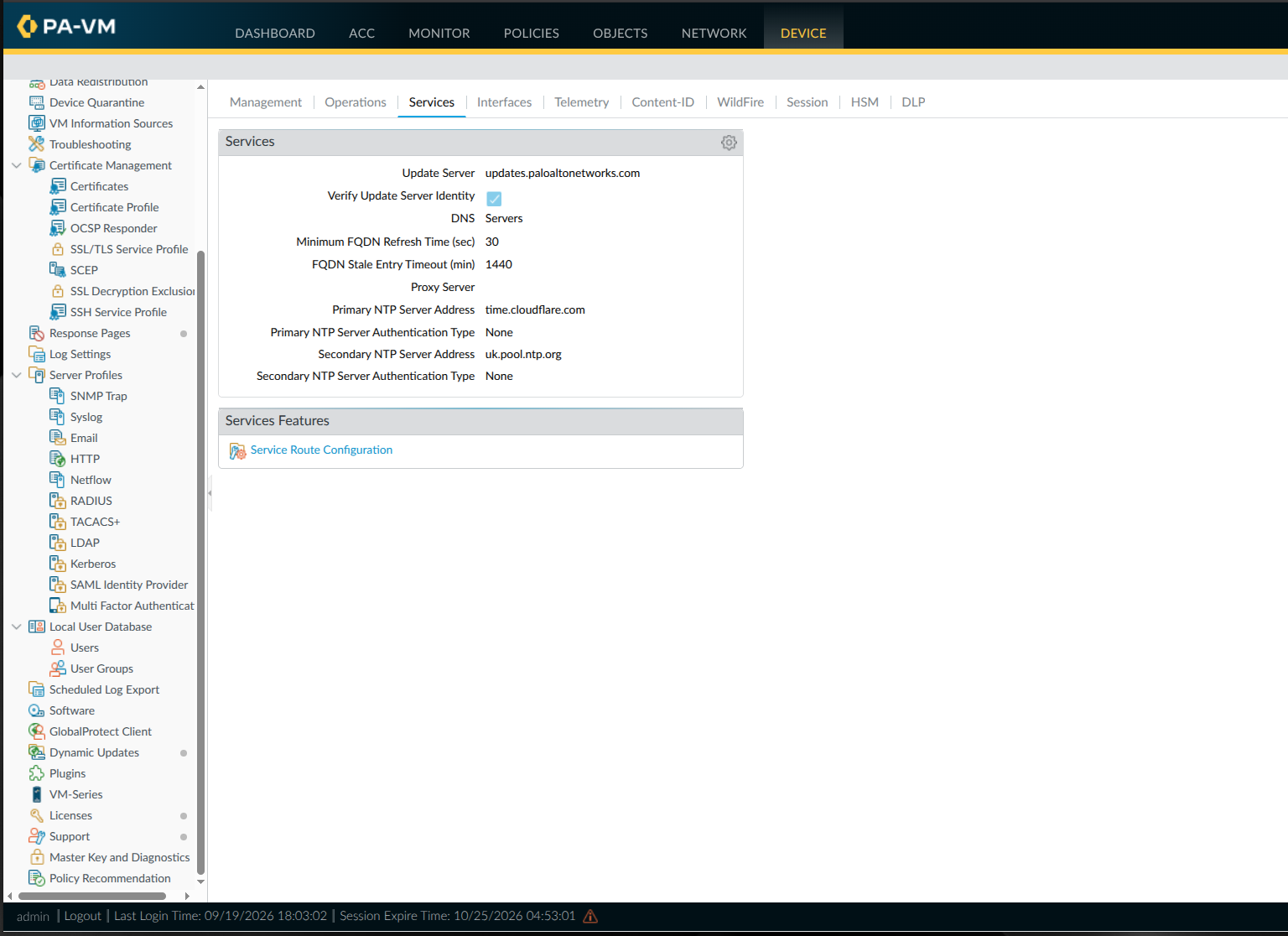Select Policy Recommendation in sidebar
This screenshot has height=936, width=1288.
[x=110, y=878]
